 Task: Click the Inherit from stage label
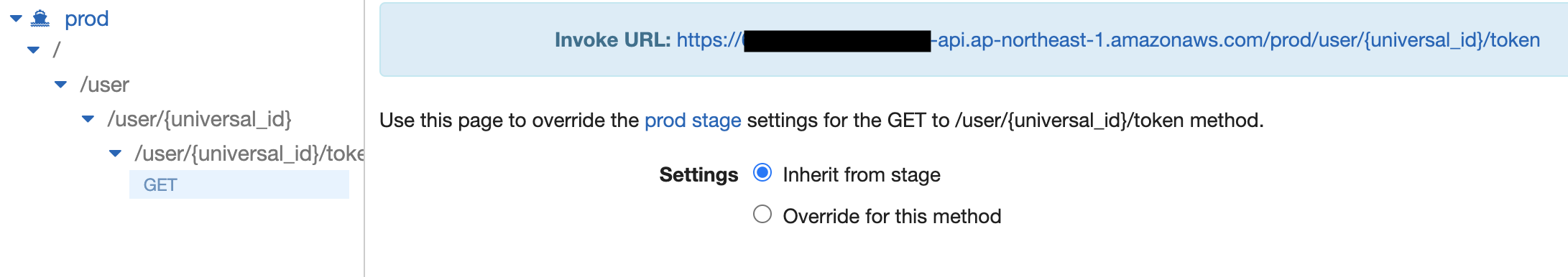click(x=862, y=175)
